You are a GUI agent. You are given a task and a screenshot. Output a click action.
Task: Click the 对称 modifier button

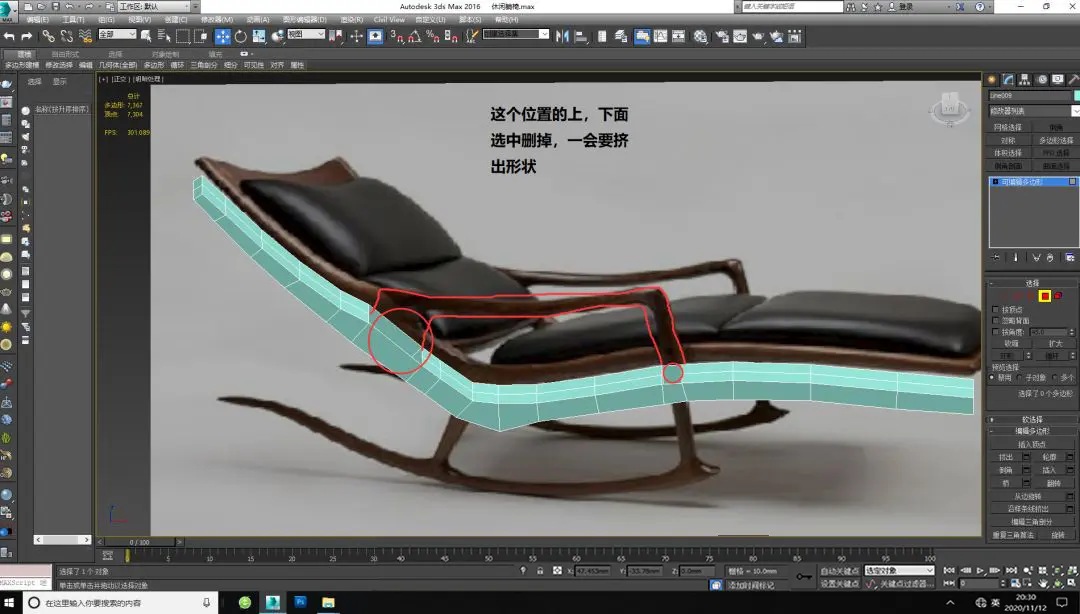pyautogui.click(x=1008, y=140)
